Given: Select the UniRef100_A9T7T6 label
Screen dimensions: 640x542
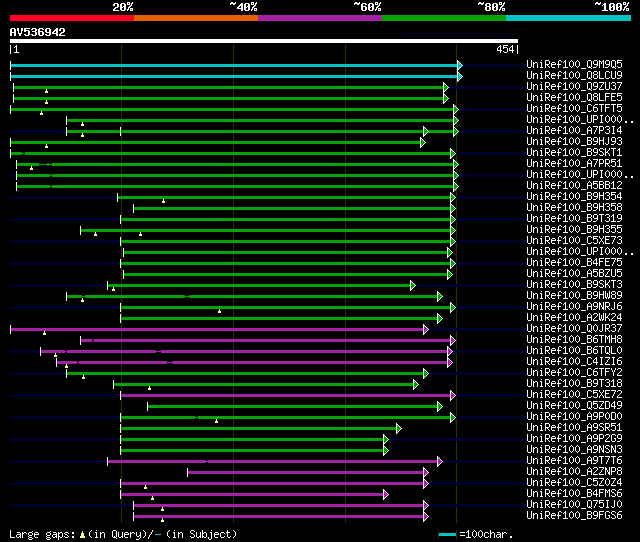Looking at the screenshot, I should (574, 461).
